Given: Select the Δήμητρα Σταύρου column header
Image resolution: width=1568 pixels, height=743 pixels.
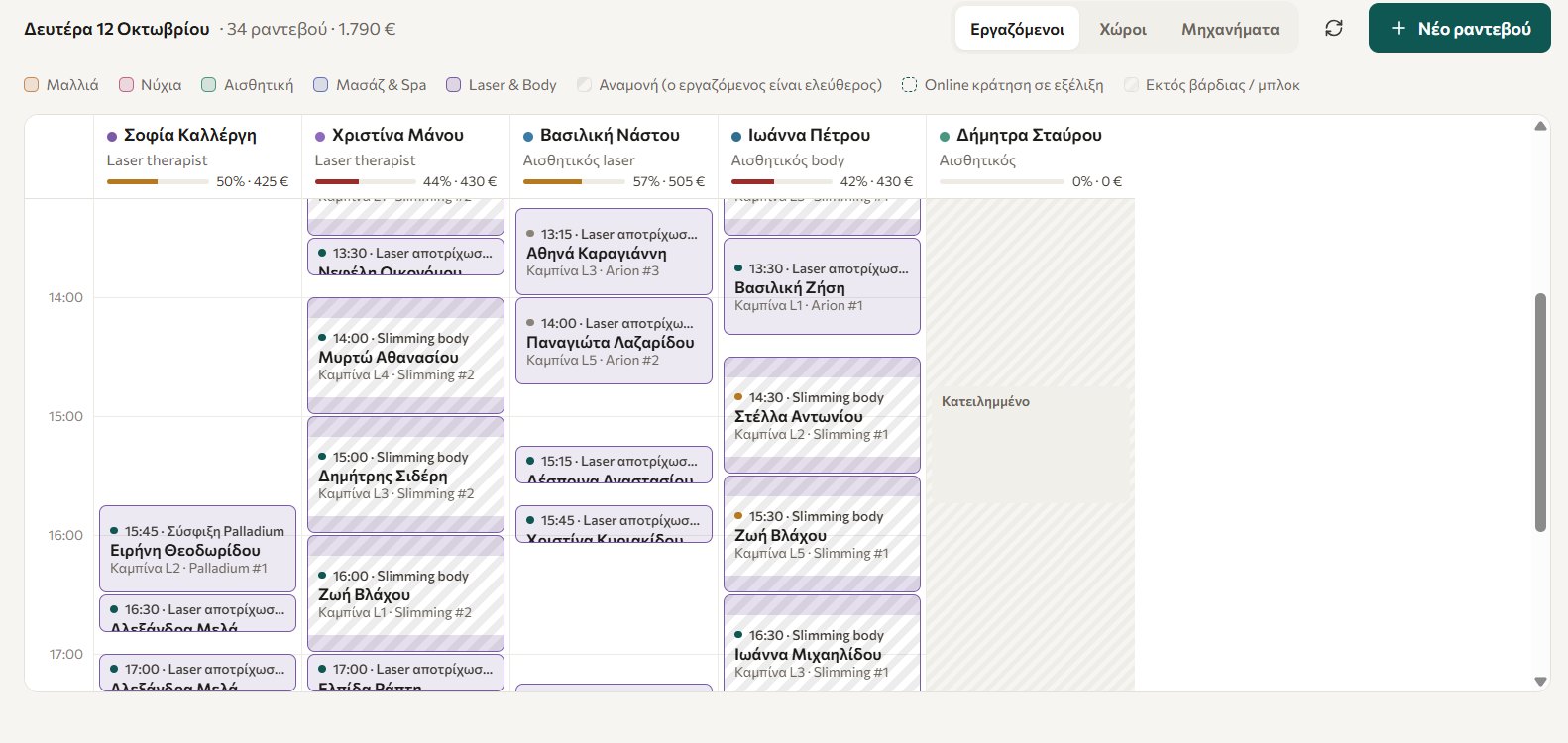Looking at the screenshot, I should coord(1031,157).
